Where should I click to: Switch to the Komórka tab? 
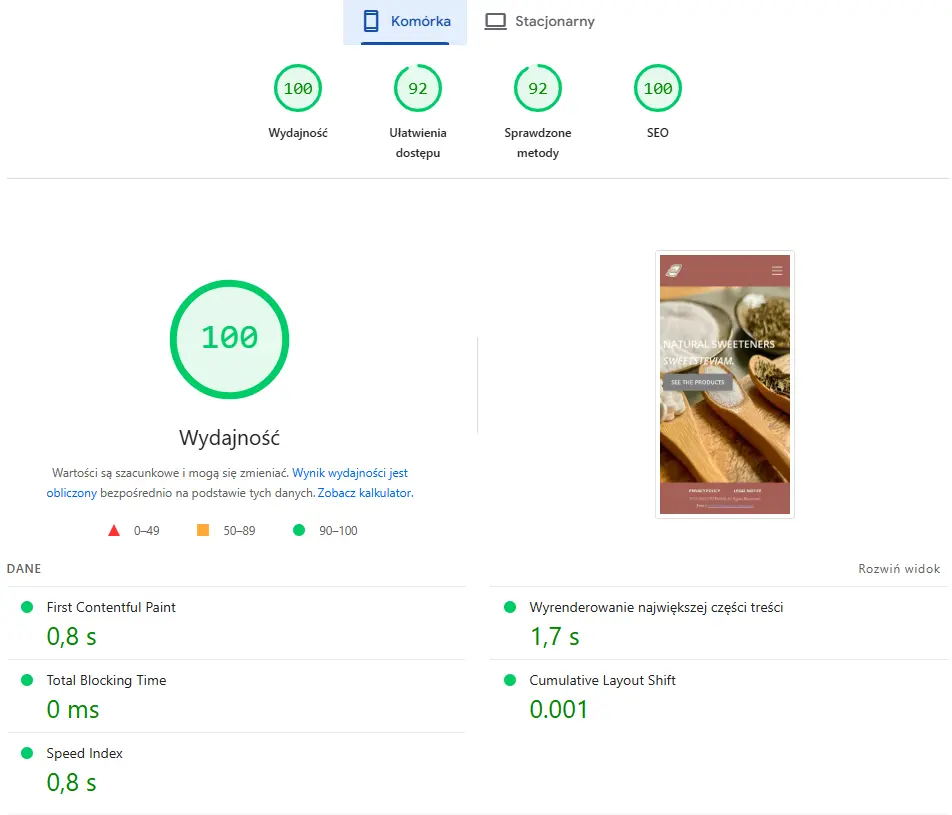(405, 21)
